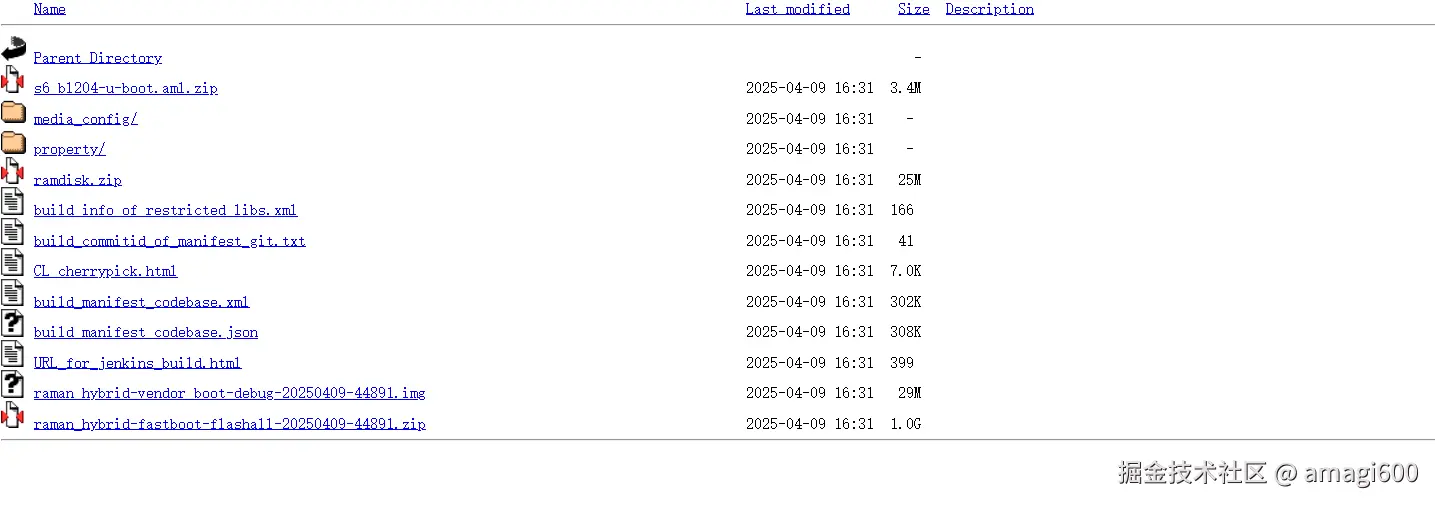Sort the listing by Last modified
Viewport: 1435px width, 505px height.
tap(797, 9)
